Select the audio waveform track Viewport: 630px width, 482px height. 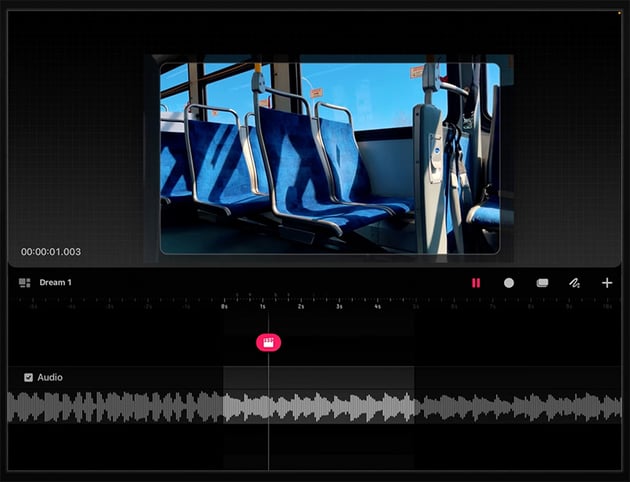tap(315, 407)
